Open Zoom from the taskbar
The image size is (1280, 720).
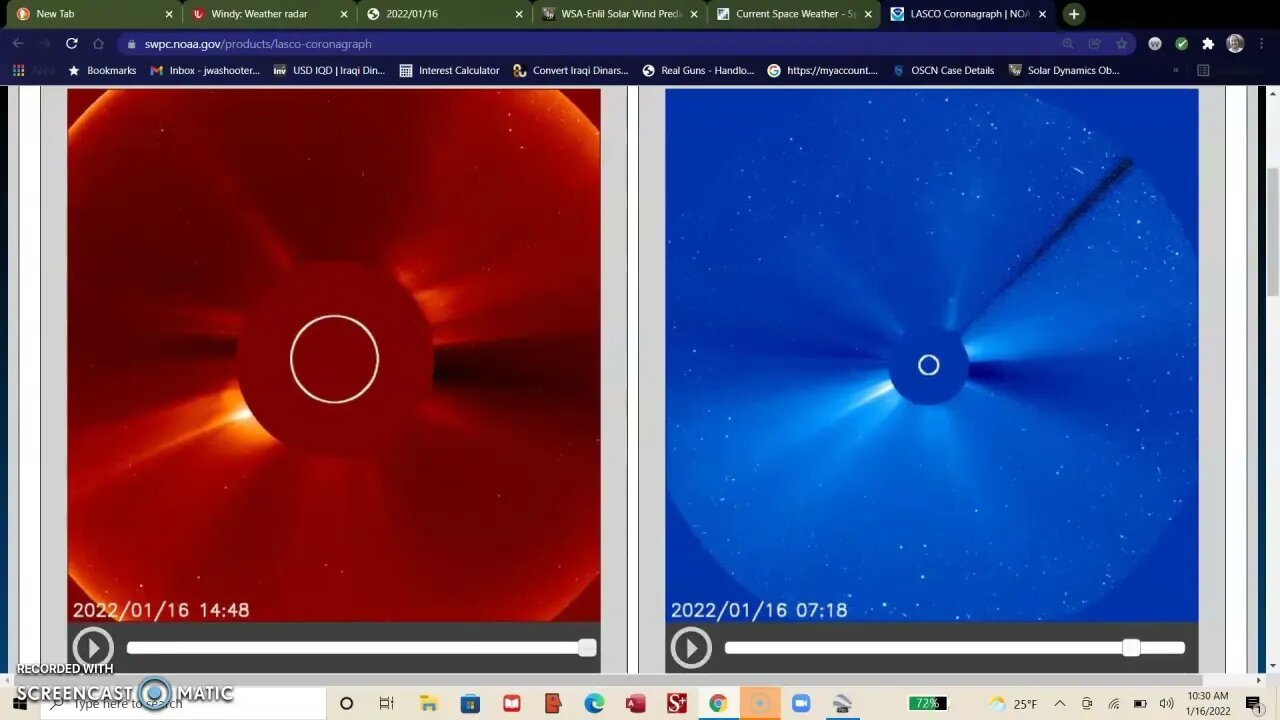(801, 704)
